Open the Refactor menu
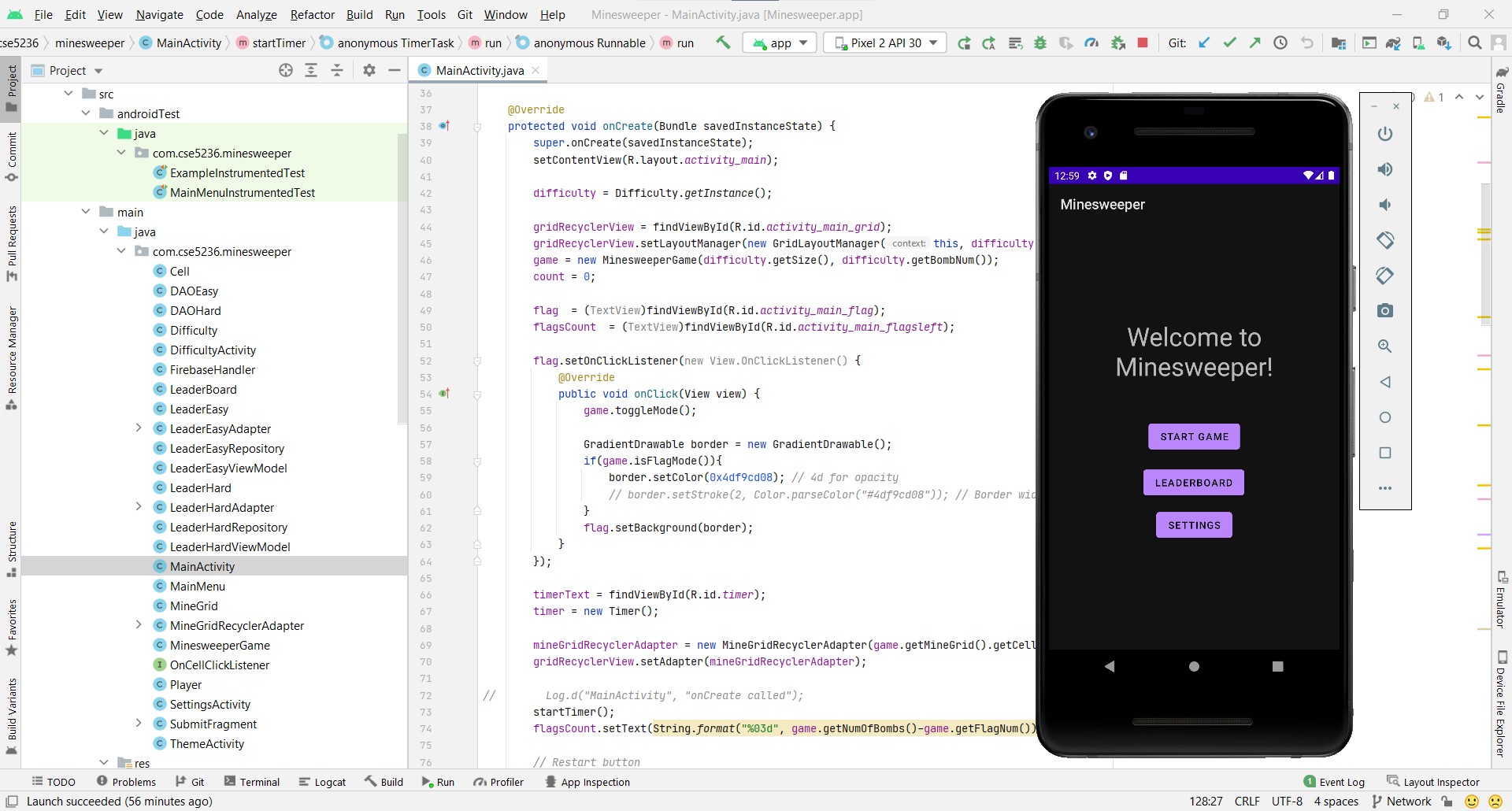The width and height of the screenshot is (1512, 811). click(312, 14)
